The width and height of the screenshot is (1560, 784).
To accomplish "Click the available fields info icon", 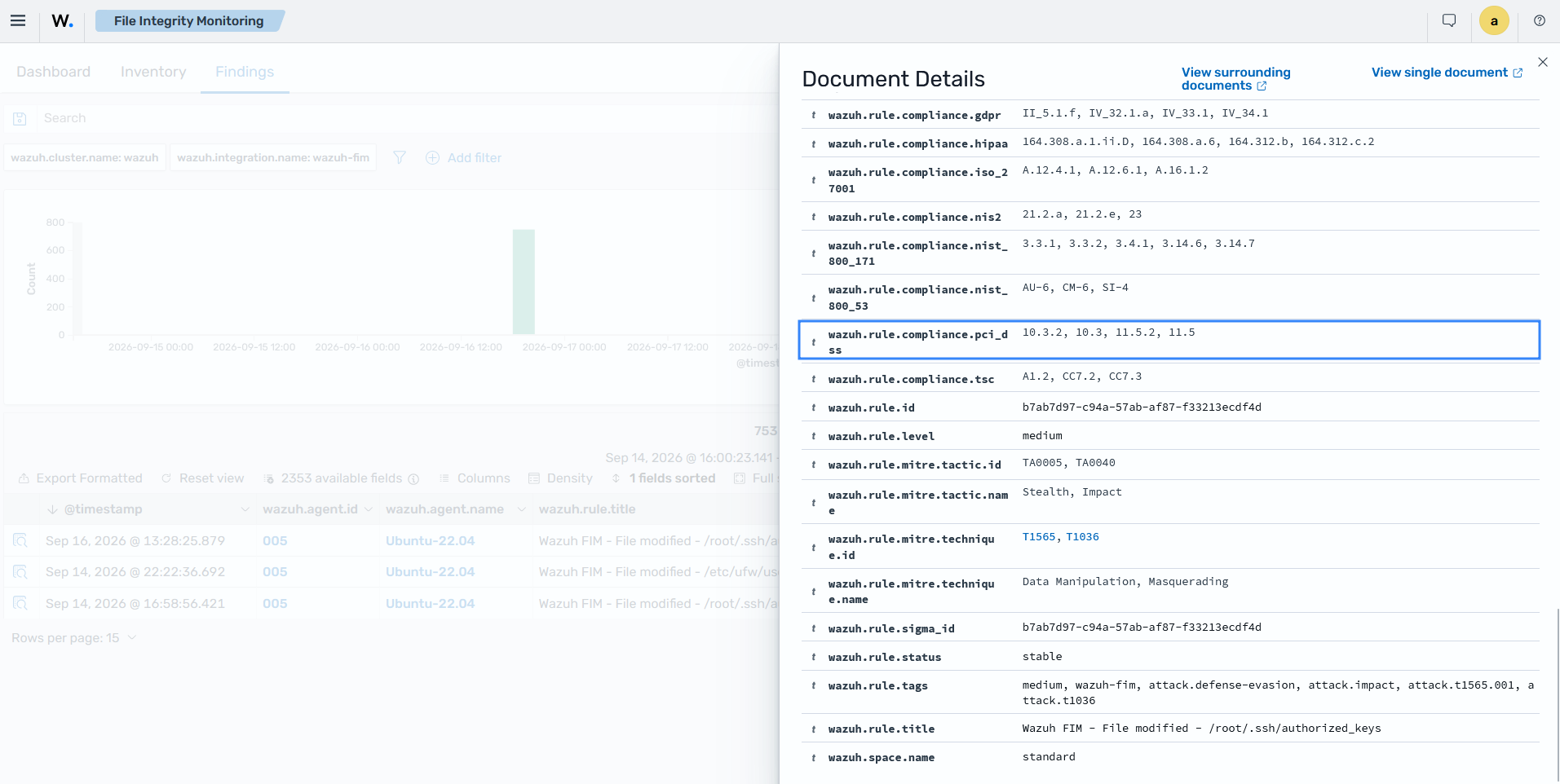I will (x=413, y=479).
